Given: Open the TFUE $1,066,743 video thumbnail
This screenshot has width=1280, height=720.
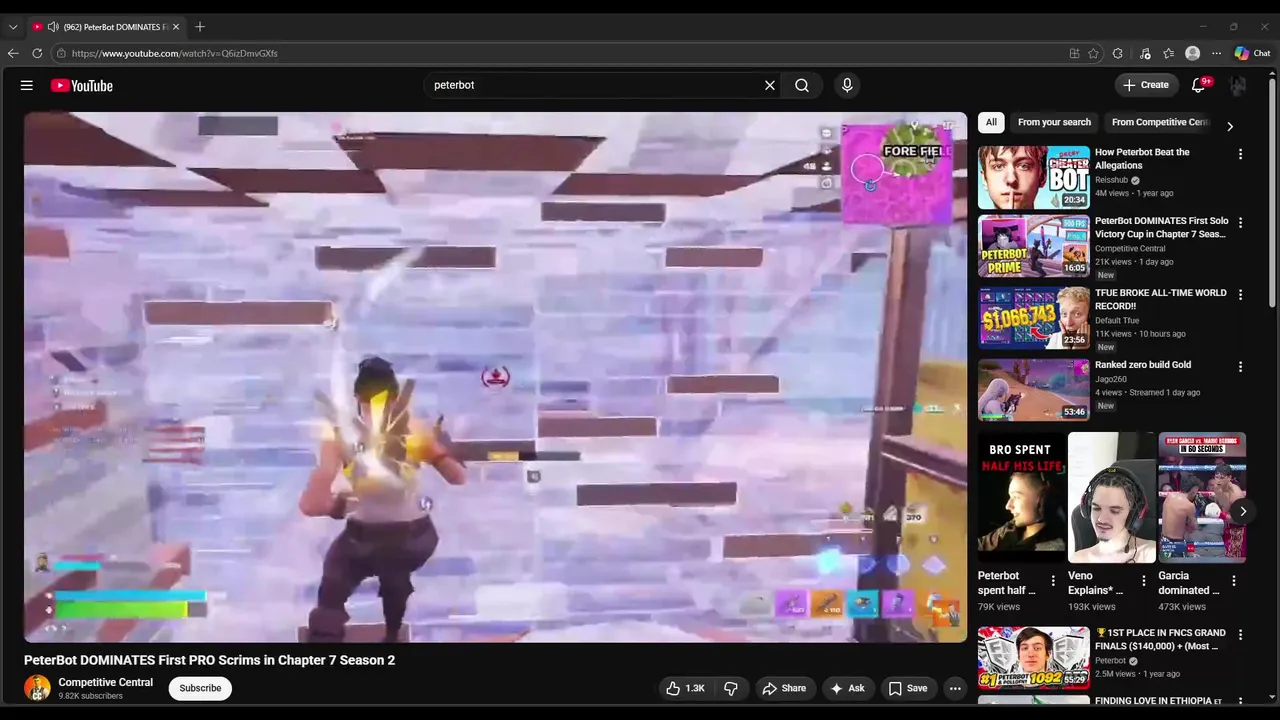Looking at the screenshot, I should pos(1033,318).
